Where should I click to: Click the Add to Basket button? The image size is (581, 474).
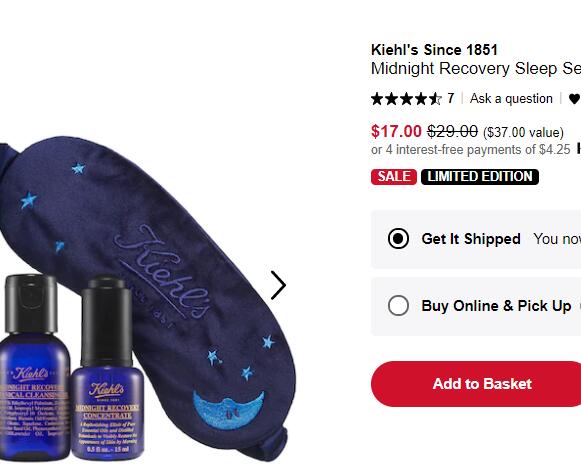pos(476,384)
